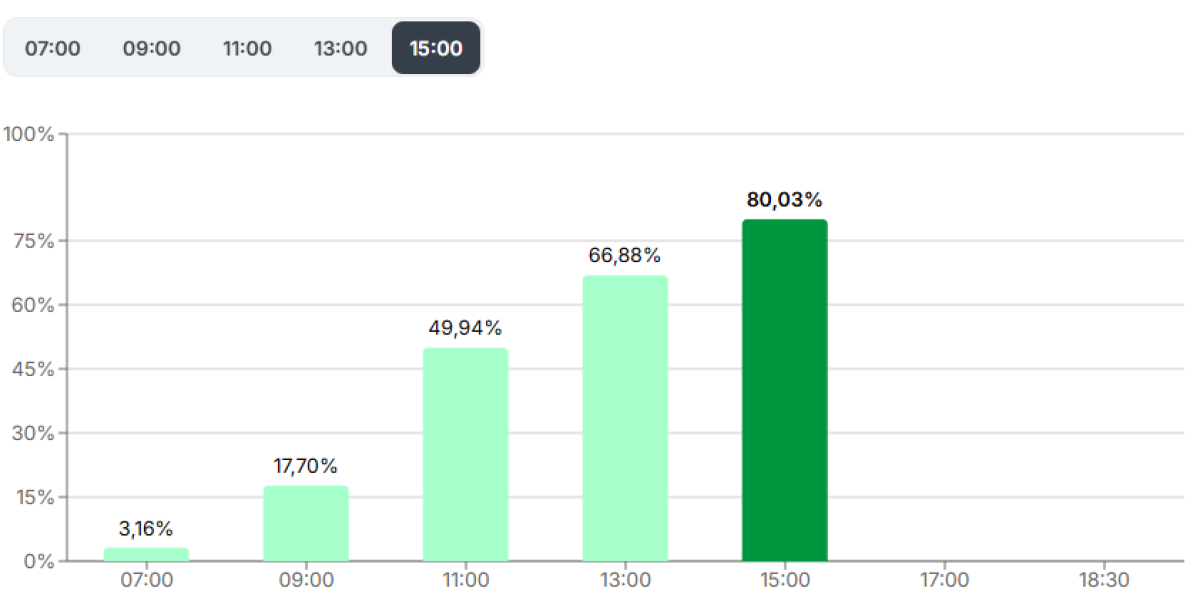Open the 11:00 time tab

click(x=246, y=48)
